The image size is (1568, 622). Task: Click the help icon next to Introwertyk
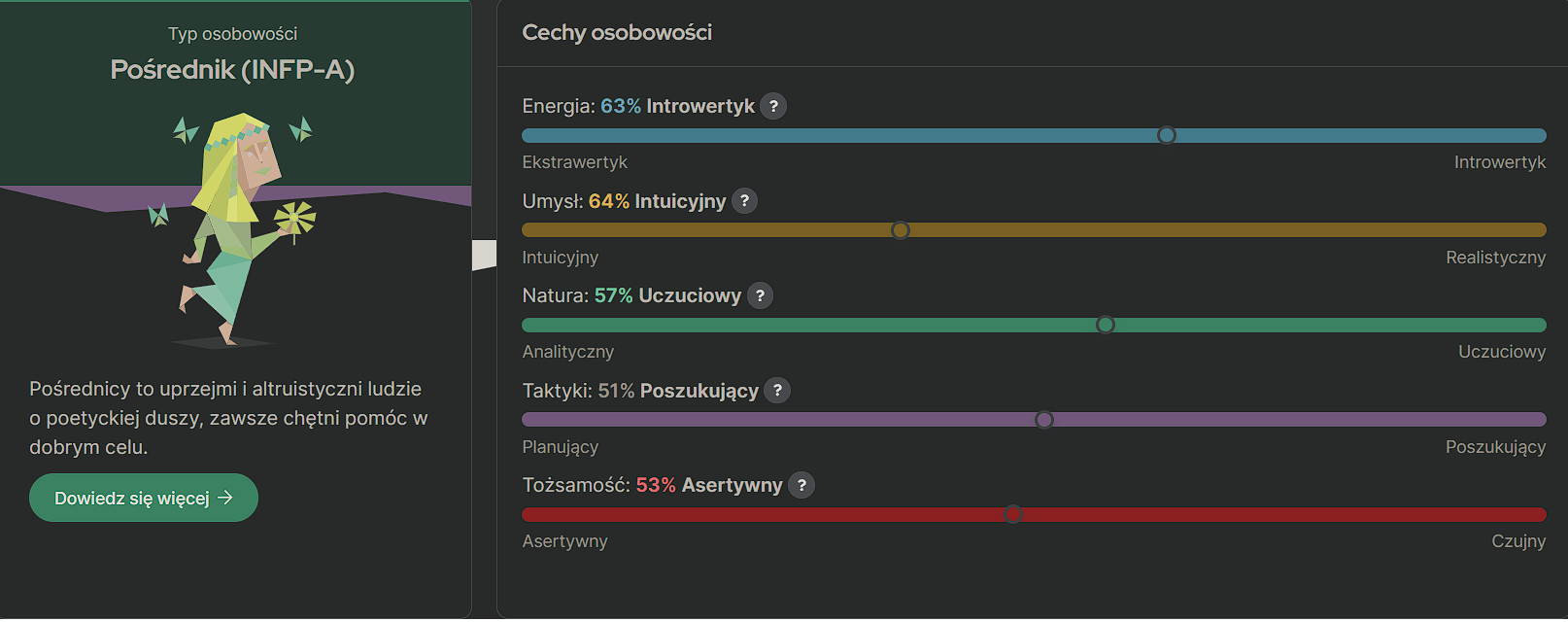pyautogui.click(x=773, y=106)
